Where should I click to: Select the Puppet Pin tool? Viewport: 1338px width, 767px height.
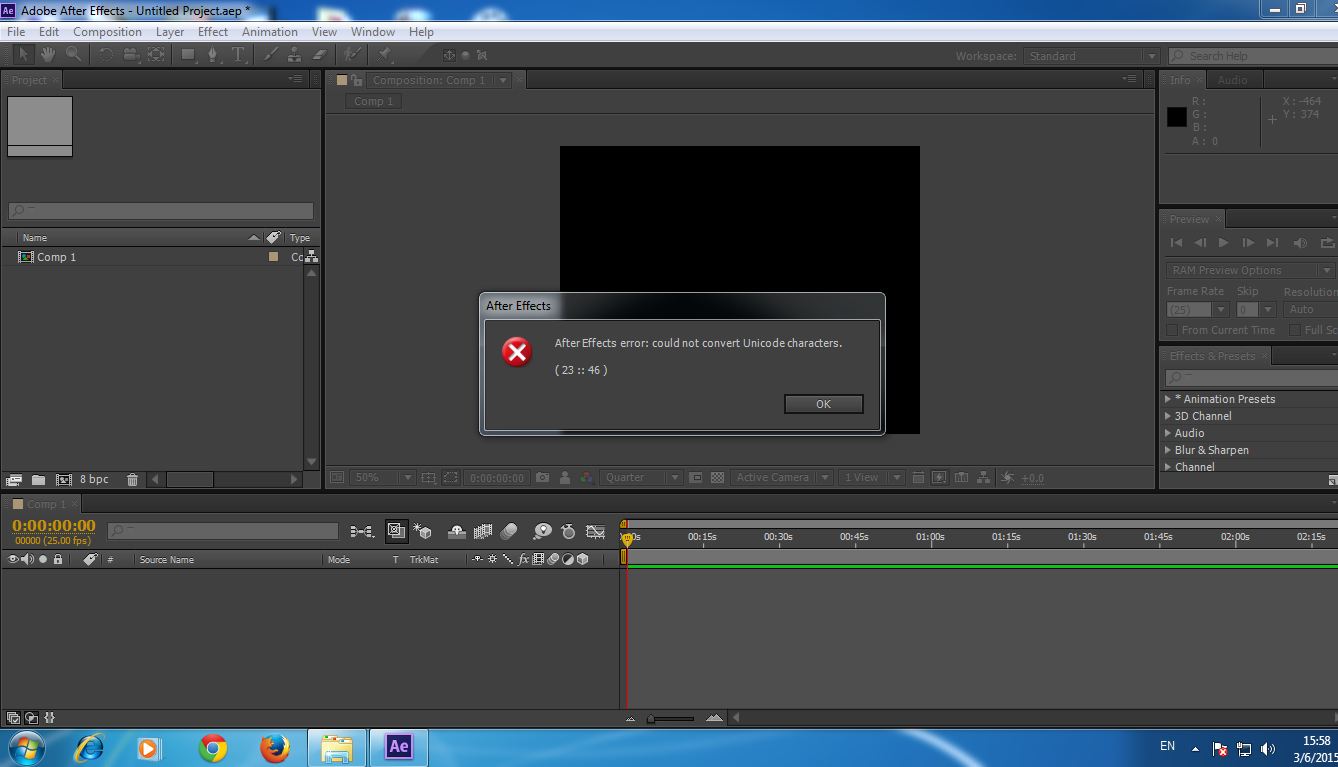tap(385, 55)
